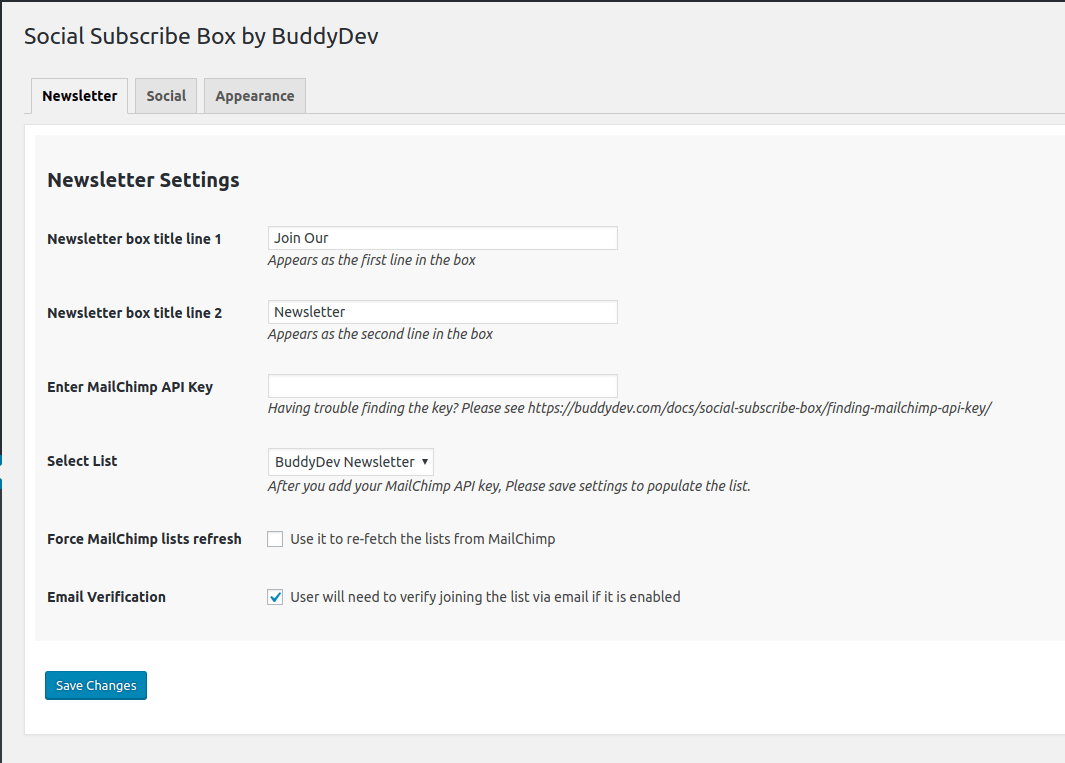The image size is (1065, 763).
Task: Click the 'Newsletter box title line 1' label
Action: point(134,239)
